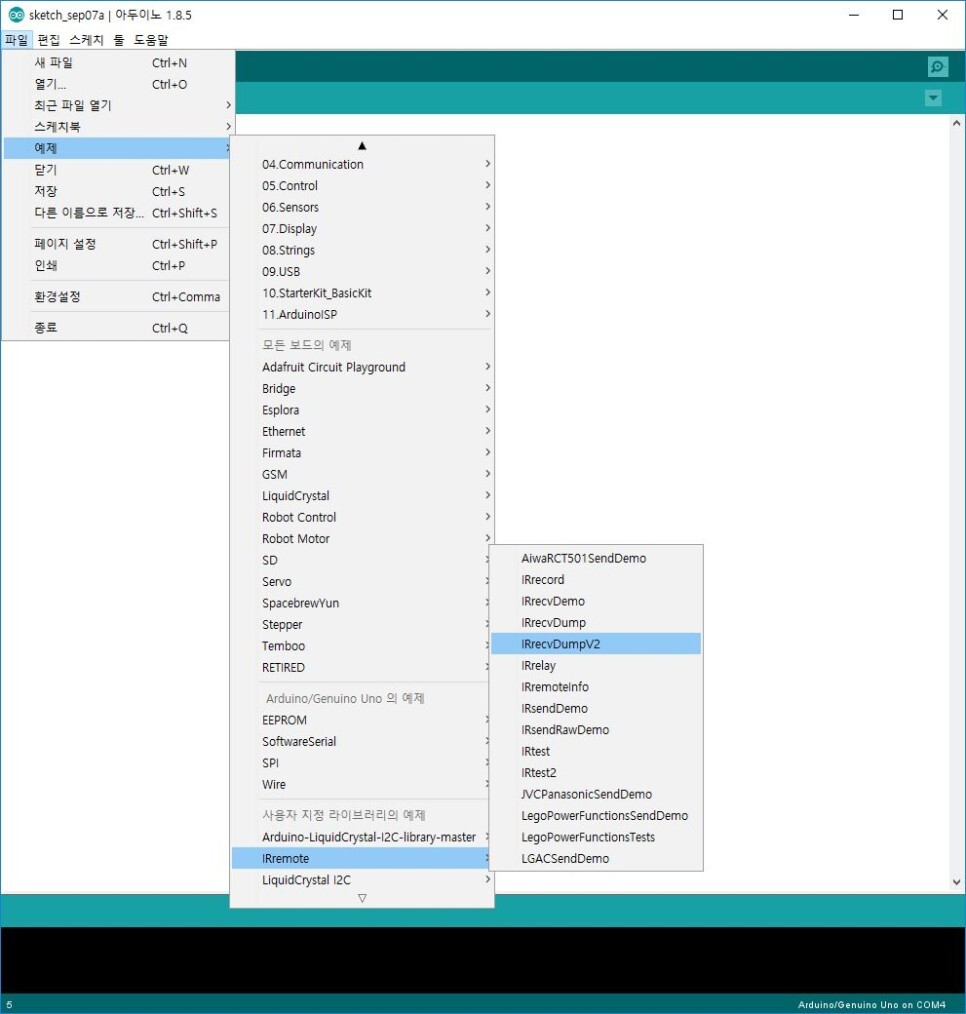Expand 스케치북 submenu
The image size is (966, 1014).
point(117,127)
